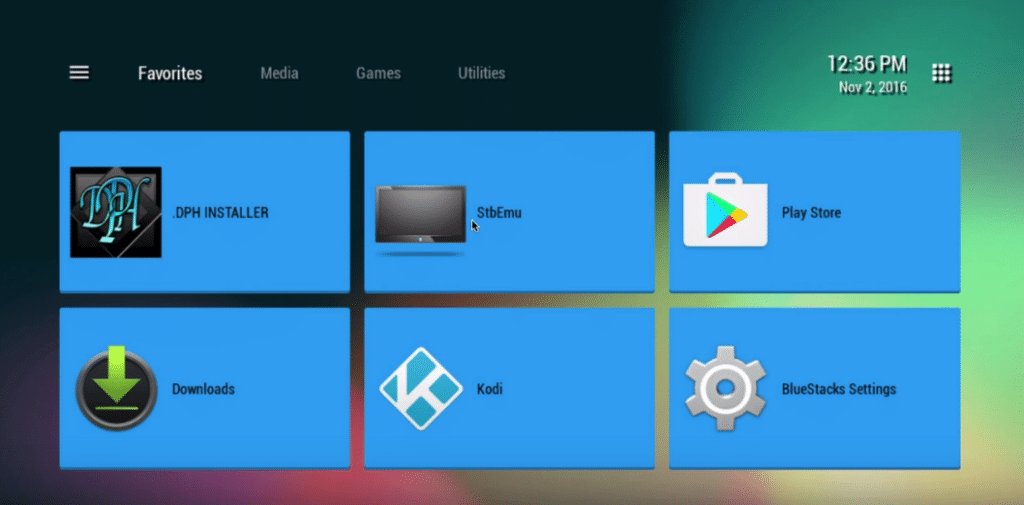Click the Play Store bag icon

(x=726, y=210)
